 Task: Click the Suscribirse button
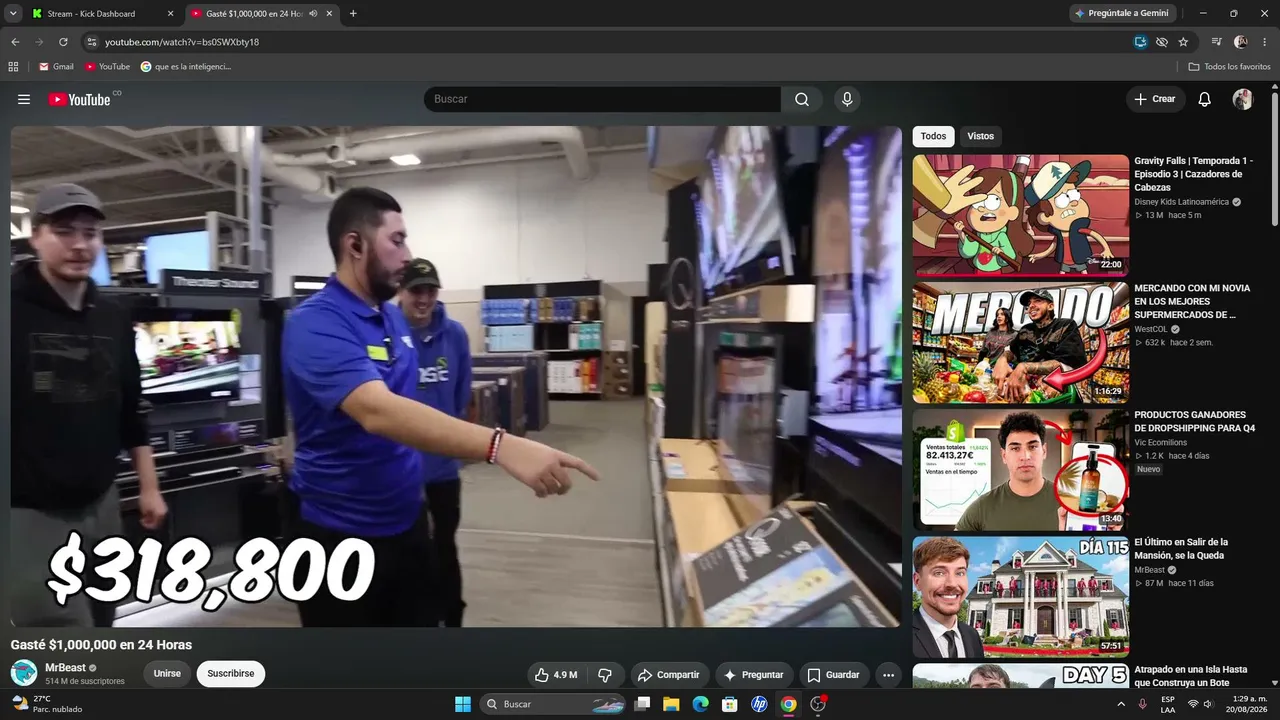point(231,674)
